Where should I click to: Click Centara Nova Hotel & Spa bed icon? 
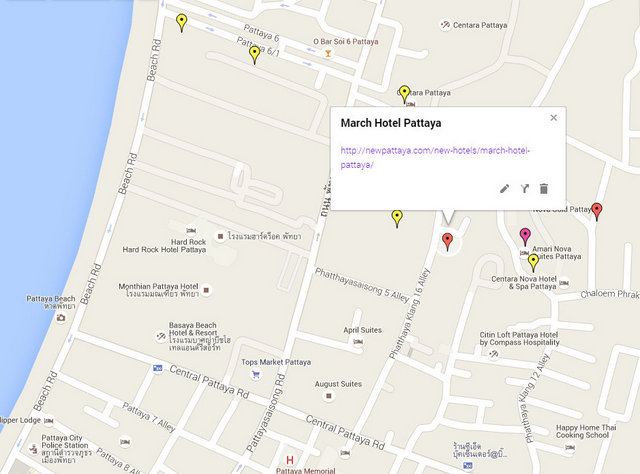coord(564,283)
